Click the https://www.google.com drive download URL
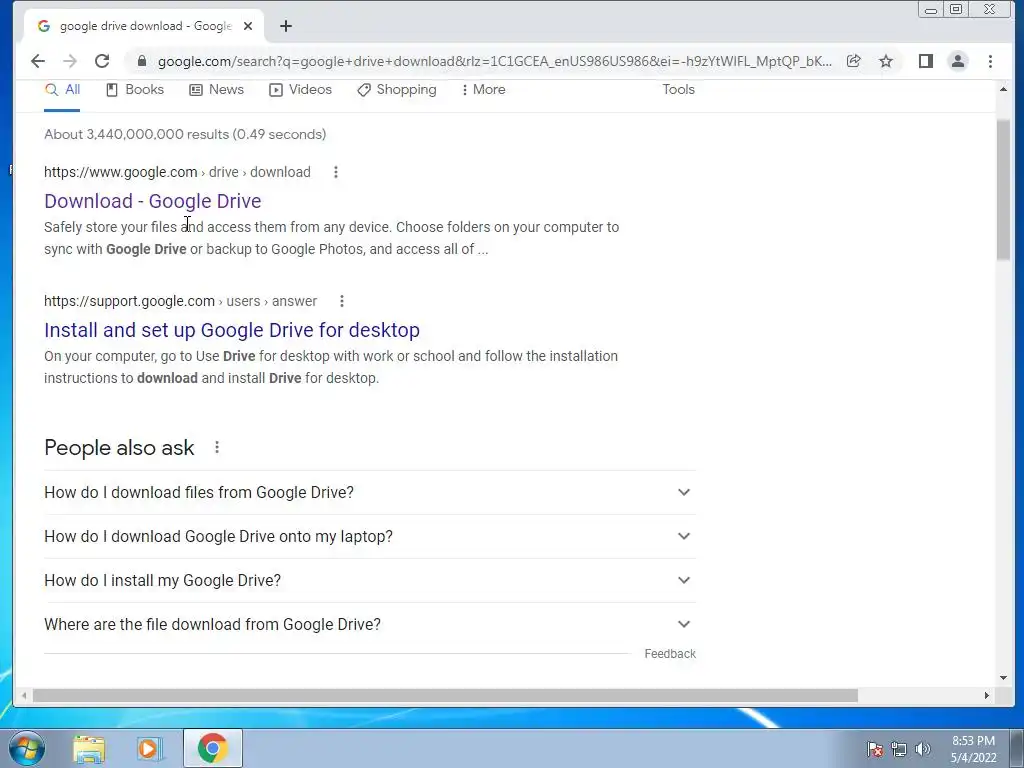Screen dimensions: 1024x768 (x=177, y=172)
